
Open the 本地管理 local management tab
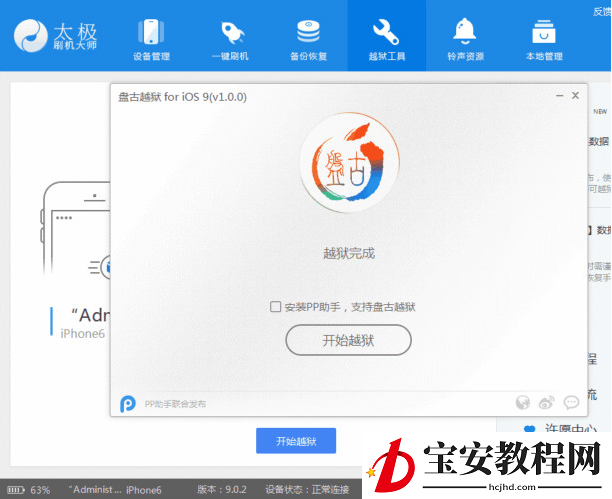tap(544, 40)
